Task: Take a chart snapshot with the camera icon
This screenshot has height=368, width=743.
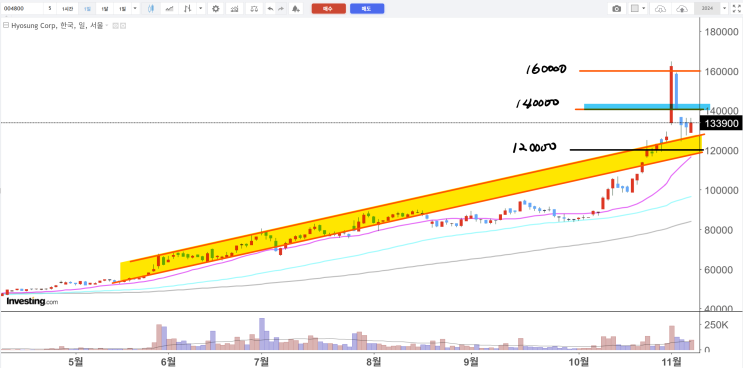Action: 616,9
